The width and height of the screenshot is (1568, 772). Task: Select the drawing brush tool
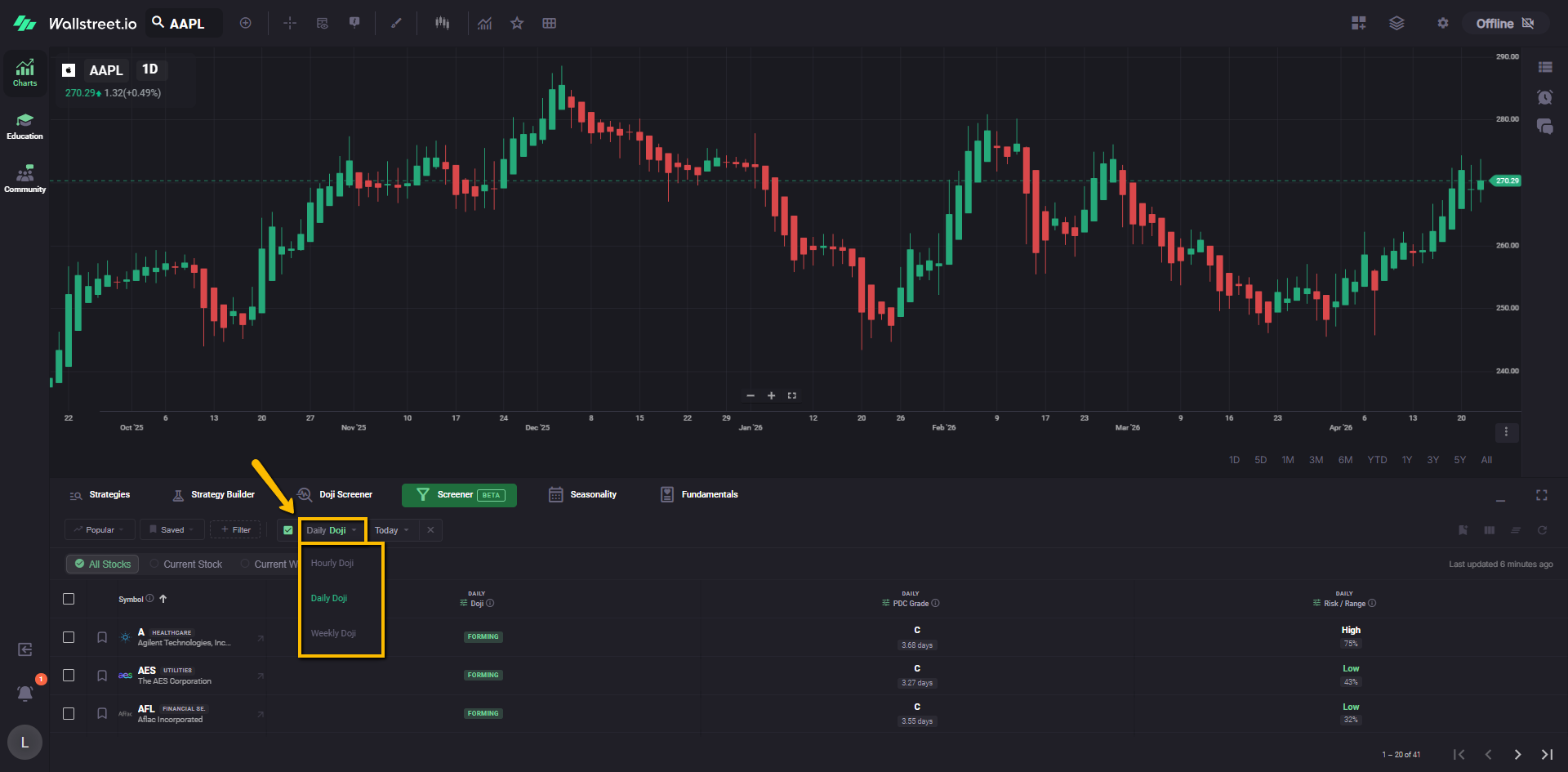coord(396,23)
